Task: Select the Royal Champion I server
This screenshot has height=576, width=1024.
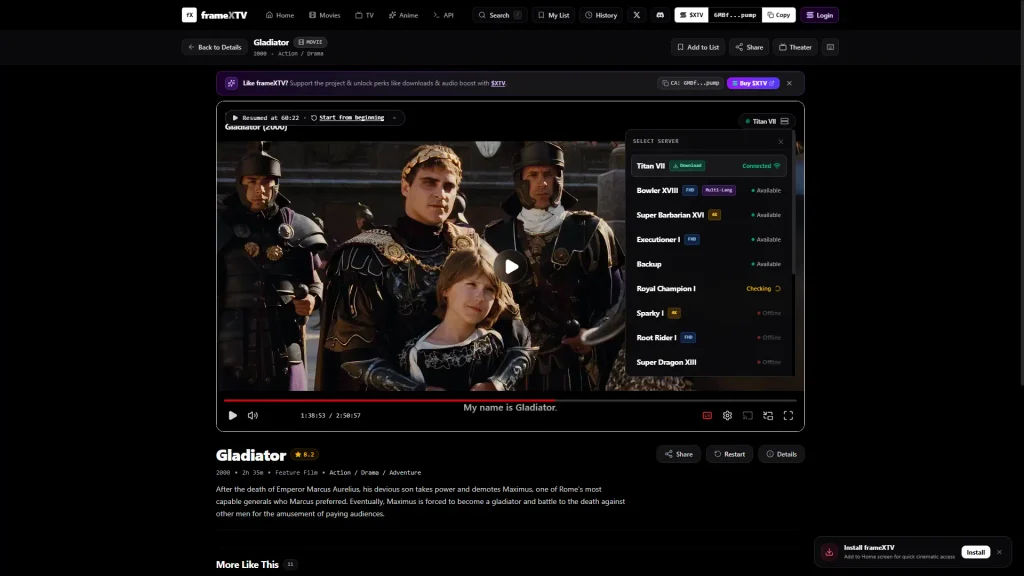Action: coord(709,289)
